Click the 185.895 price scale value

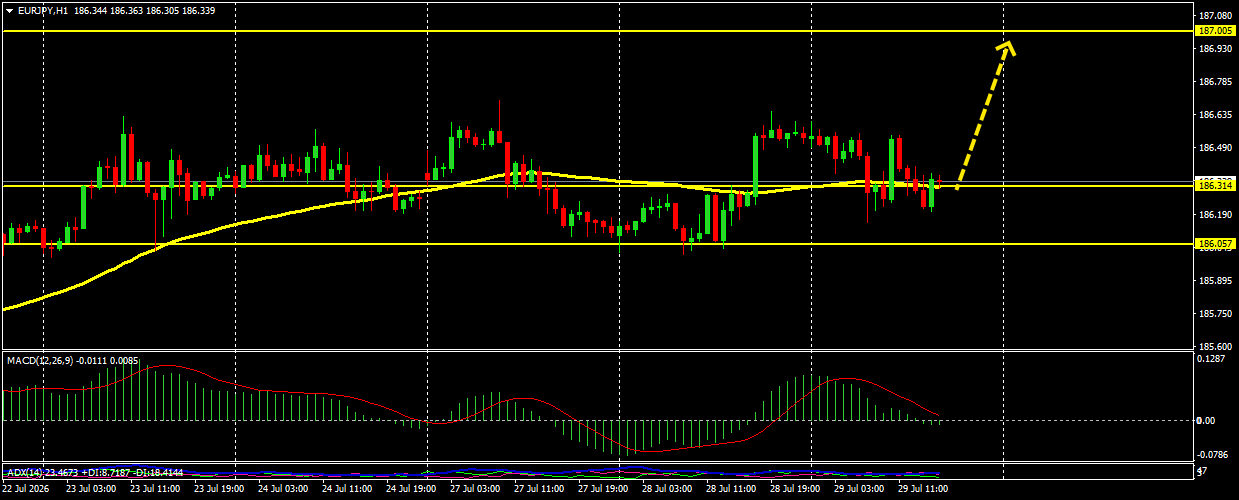[1215, 281]
